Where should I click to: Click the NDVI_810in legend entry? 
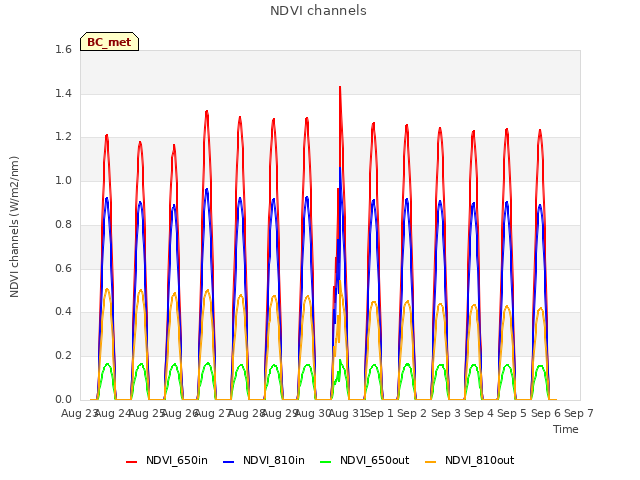(264, 460)
